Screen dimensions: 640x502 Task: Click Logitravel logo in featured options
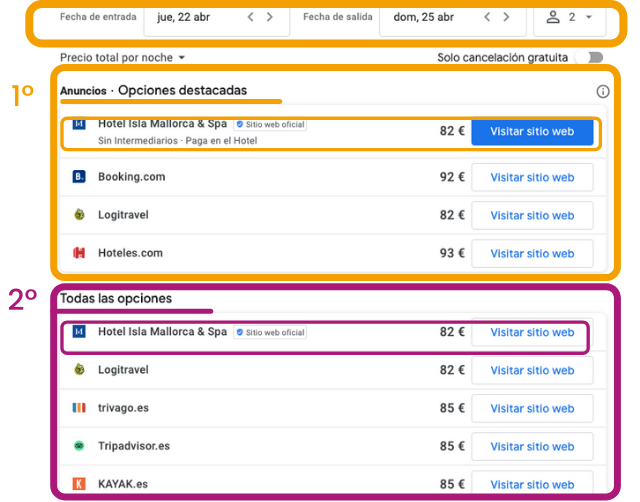pyautogui.click(x=79, y=214)
